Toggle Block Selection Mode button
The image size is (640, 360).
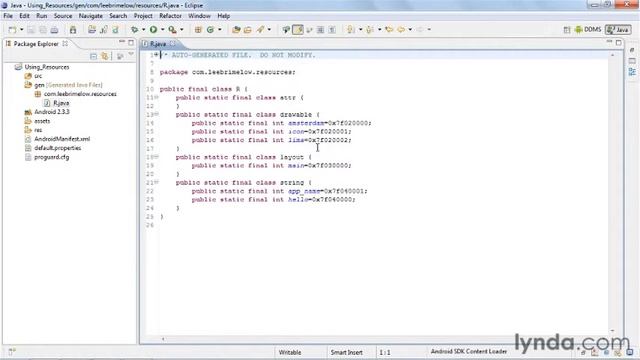pos(321,30)
